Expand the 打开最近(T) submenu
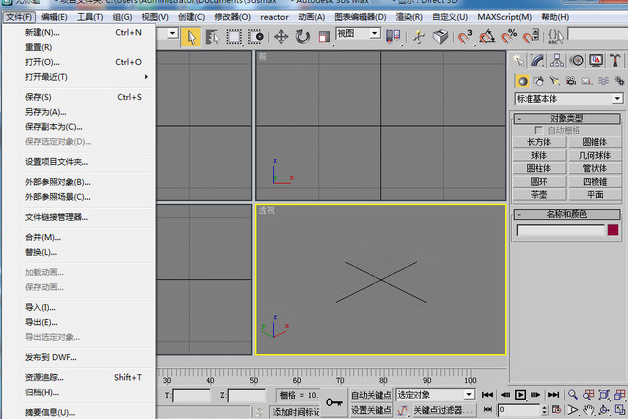 (86, 77)
